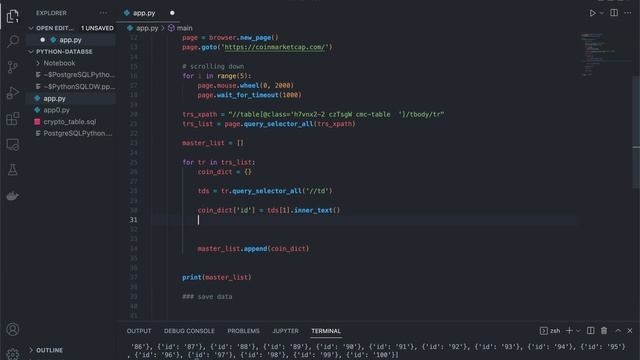
Task: Place cursor on print(master_list) line
Action: click(217, 278)
